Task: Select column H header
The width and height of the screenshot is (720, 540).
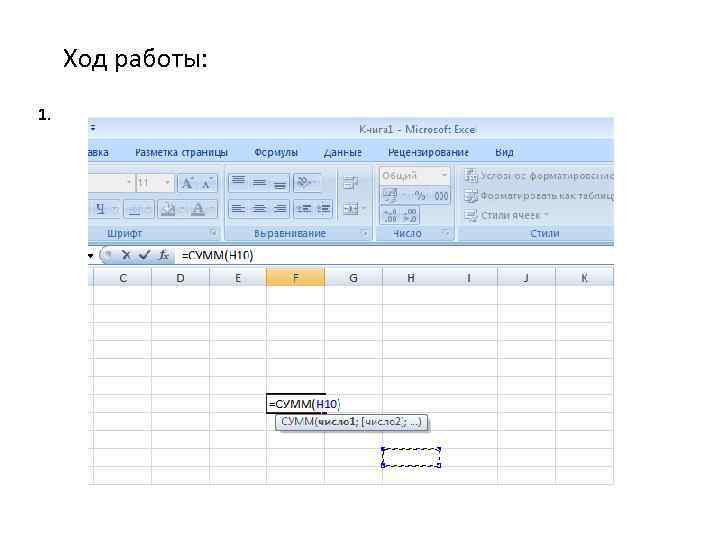Action: (411, 278)
